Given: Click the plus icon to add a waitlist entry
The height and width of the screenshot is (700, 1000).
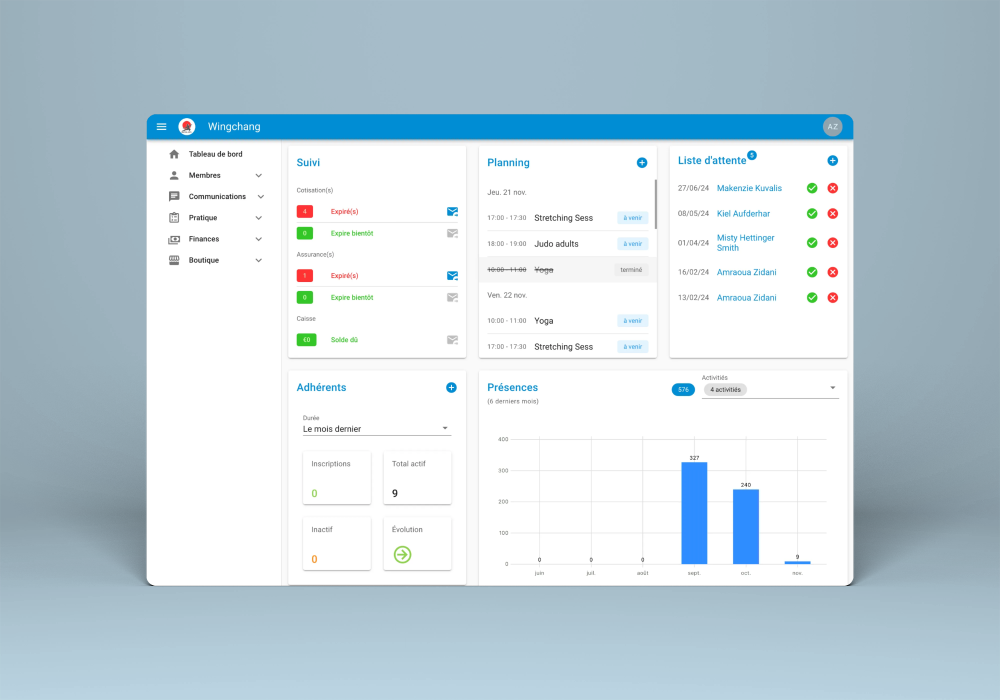Looking at the screenshot, I should [x=832, y=160].
